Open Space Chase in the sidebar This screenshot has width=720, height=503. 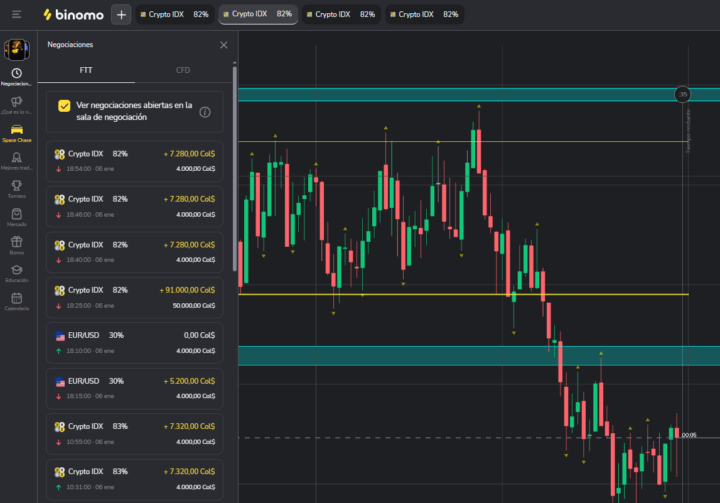tap(16, 130)
